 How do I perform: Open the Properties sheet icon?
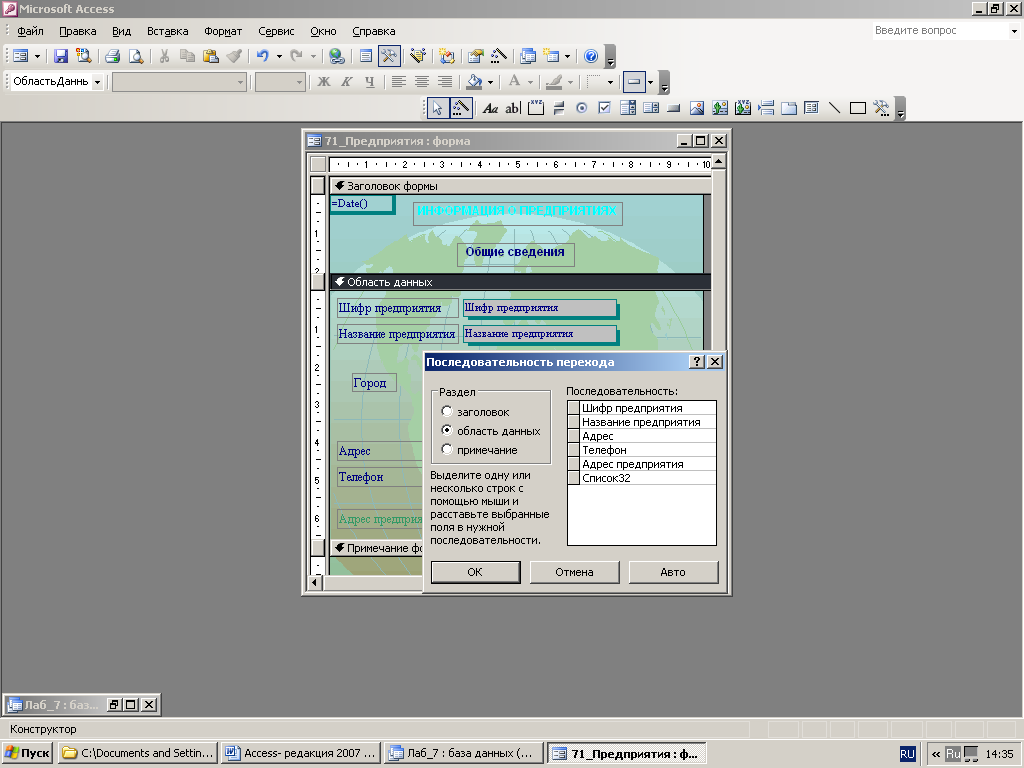coord(475,56)
